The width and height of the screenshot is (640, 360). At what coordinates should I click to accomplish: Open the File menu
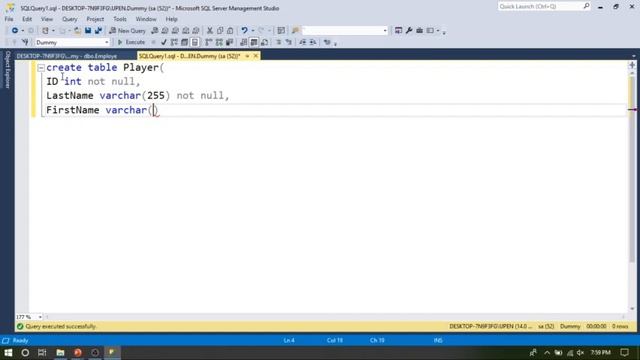[9, 19]
